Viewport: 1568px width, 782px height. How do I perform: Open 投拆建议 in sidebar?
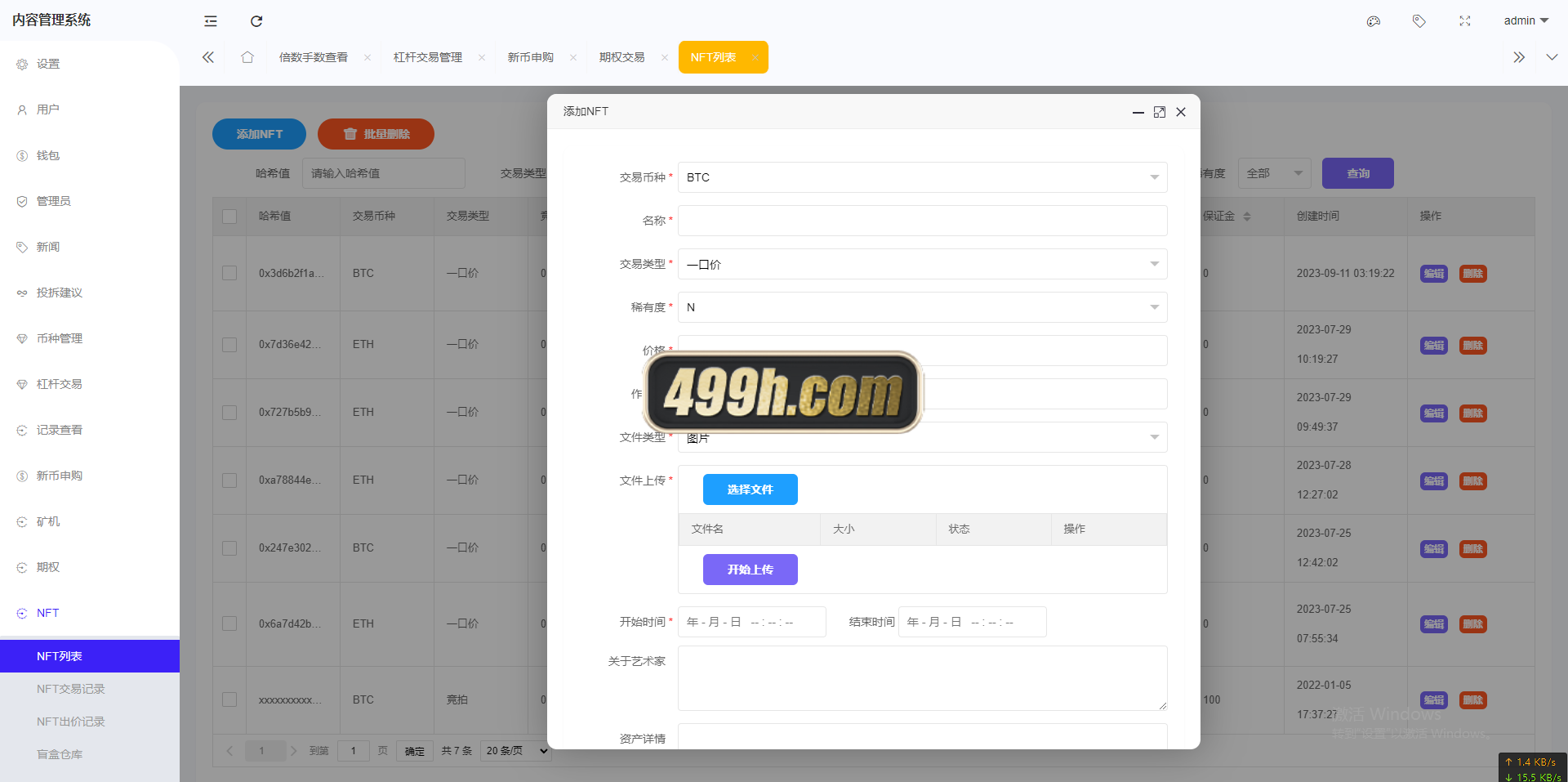tap(90, 293)
